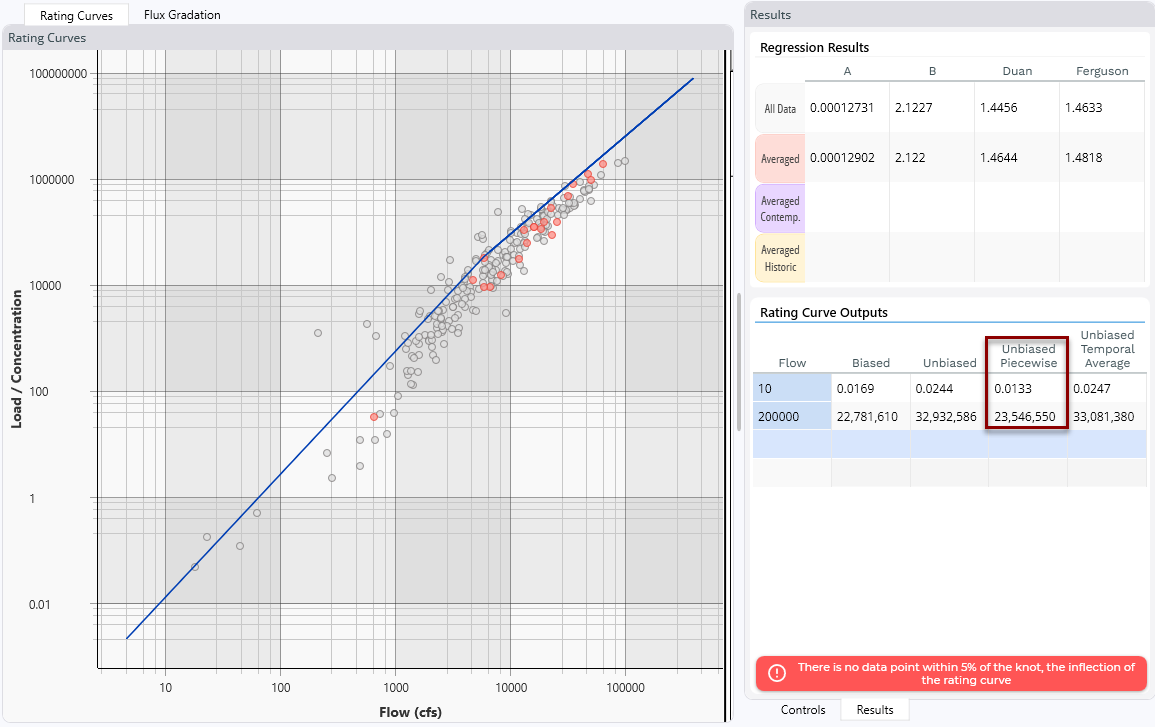Click the no data point warning message
Screen dimensions: 1155x727
click(x=965, y=673)
